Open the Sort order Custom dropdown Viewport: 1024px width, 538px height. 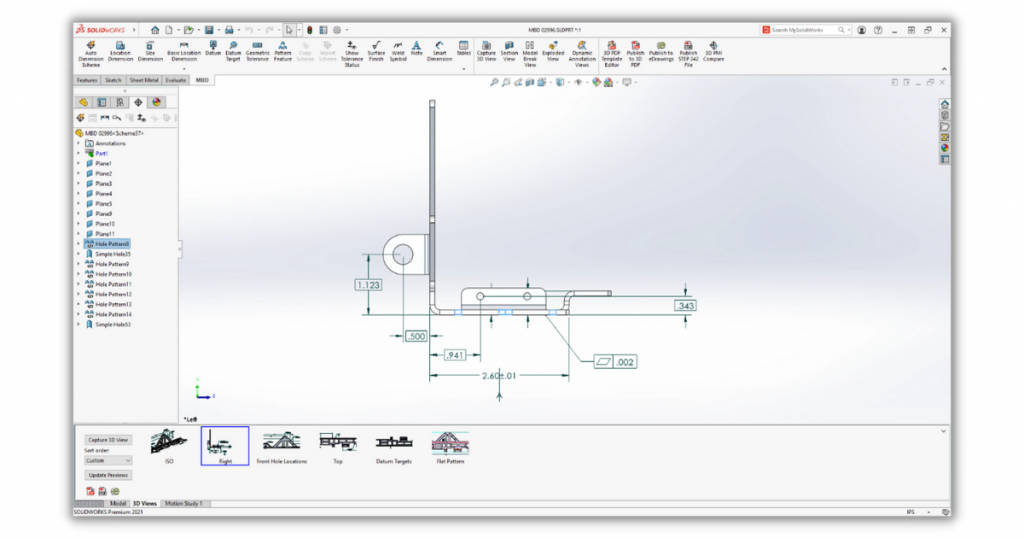coord(109,461)
